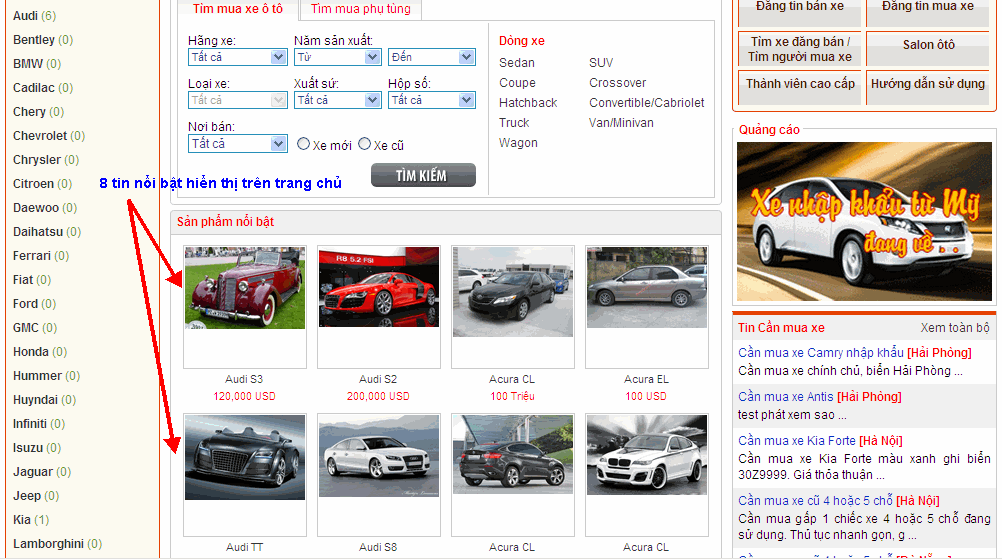Open the 'Chrysler (0)' brand link

pyautogui.click(x=46, y=159)
